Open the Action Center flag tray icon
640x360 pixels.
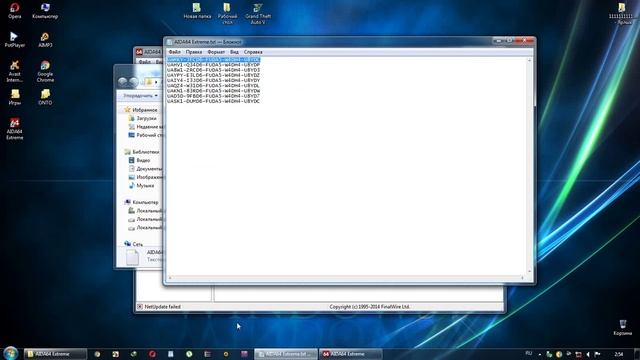598,354
